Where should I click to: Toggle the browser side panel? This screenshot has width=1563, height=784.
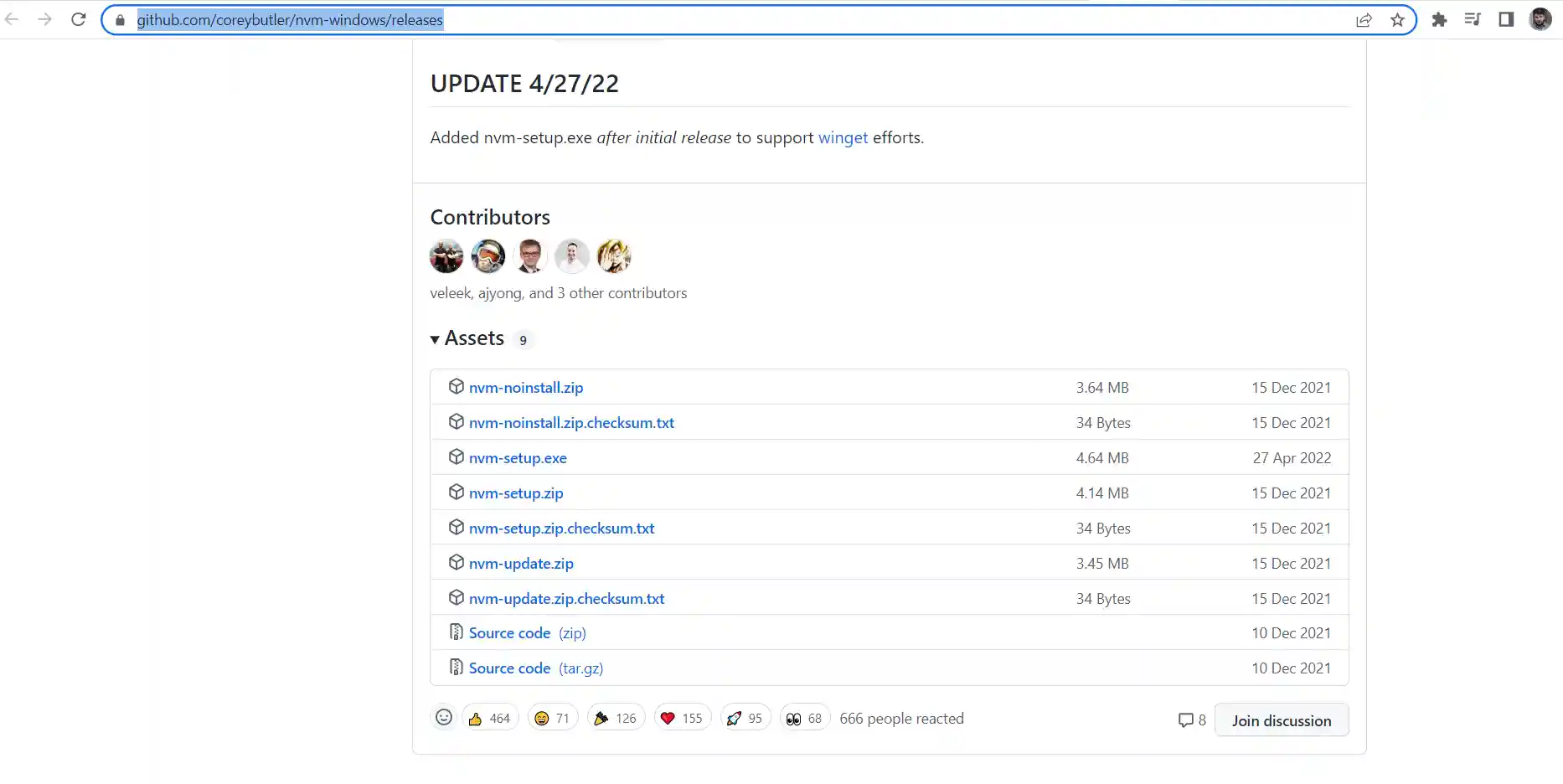(1506, 19)
